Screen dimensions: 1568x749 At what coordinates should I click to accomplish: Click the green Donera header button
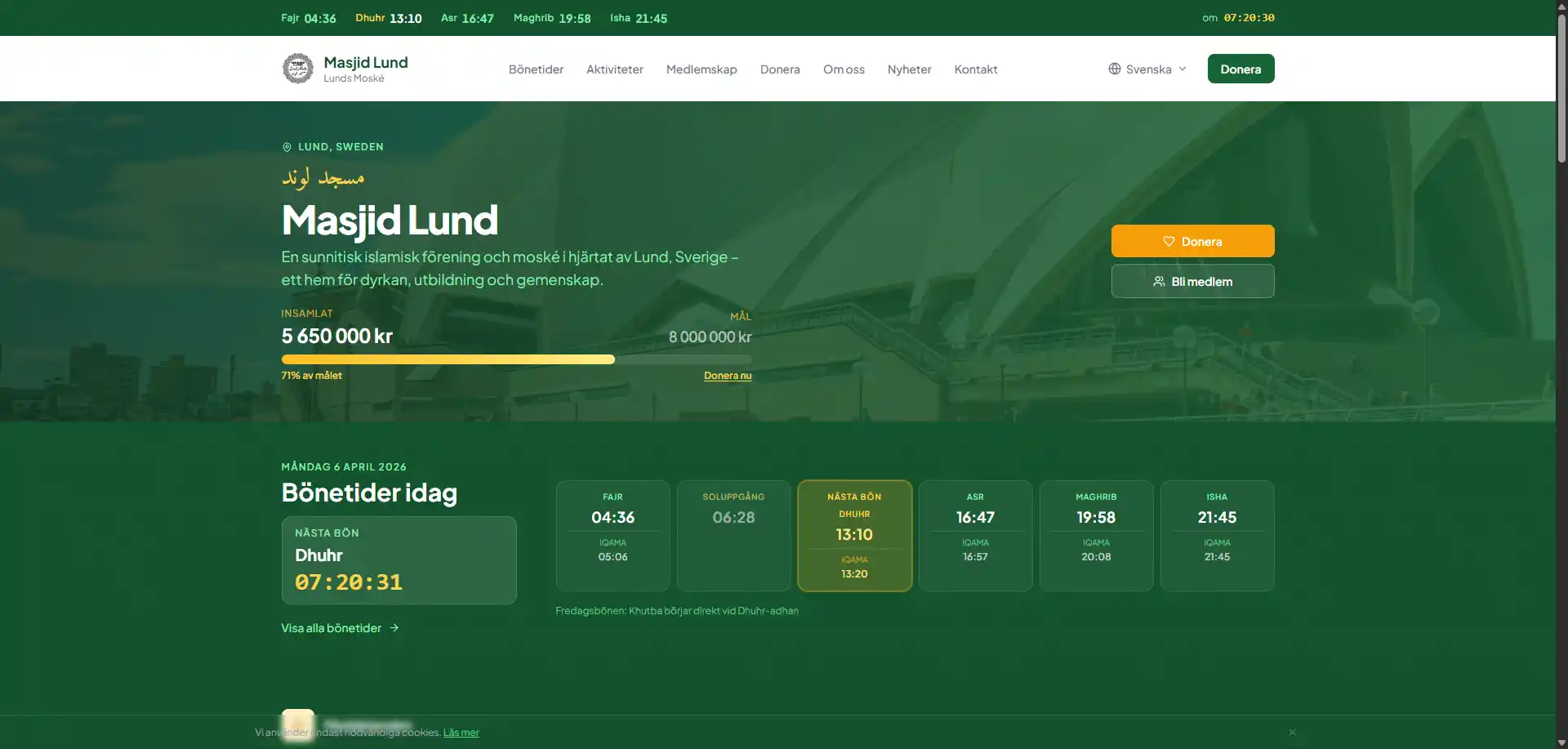click(x=1241, y=69)
